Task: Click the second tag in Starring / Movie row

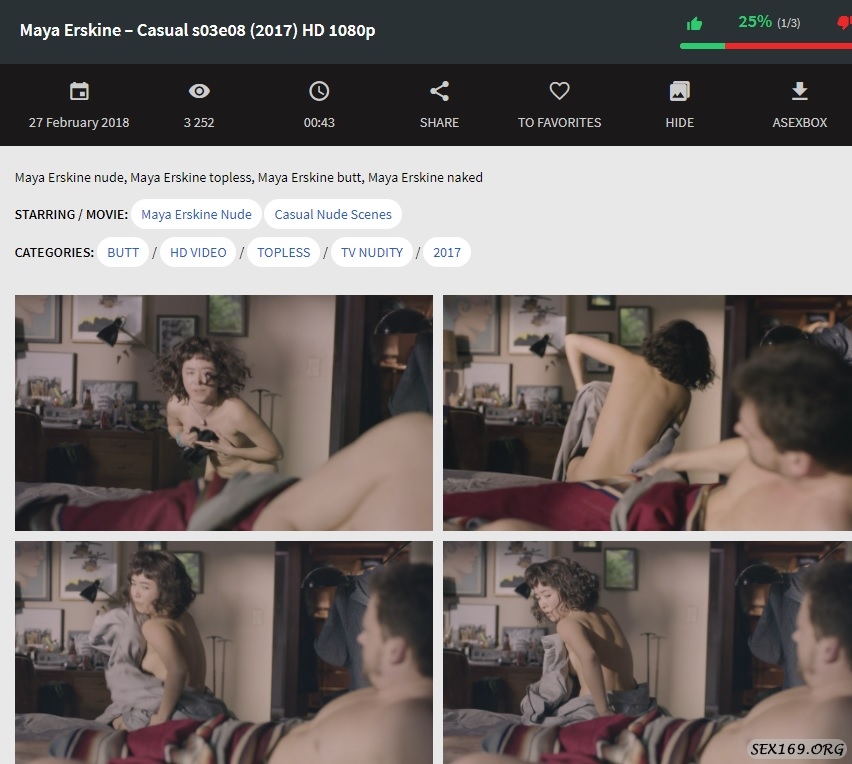Action: [x=333, y=214]
